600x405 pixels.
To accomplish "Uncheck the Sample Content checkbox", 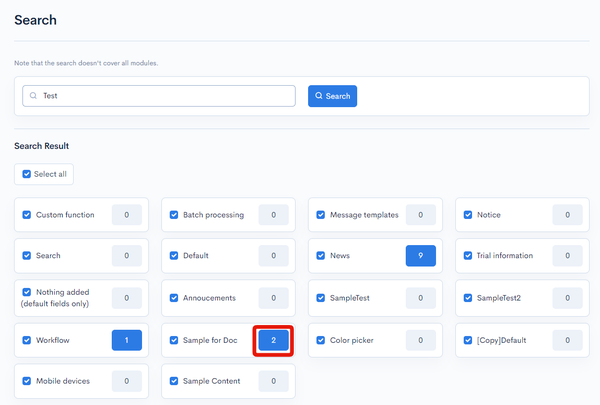I will [x=174, y=381].
